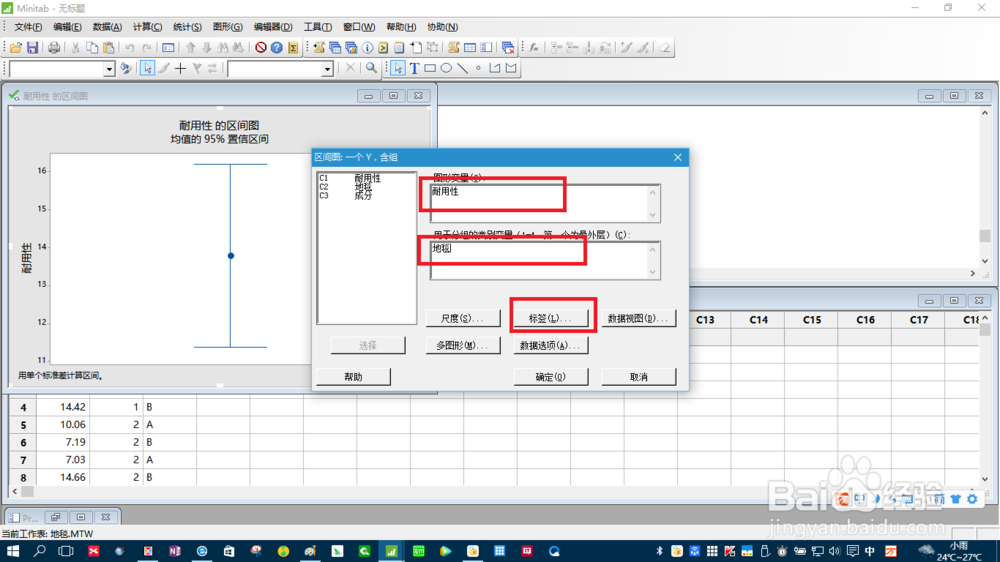Open the fx formula icon
The image size is (1000, 562).
(x=534, y=47)
